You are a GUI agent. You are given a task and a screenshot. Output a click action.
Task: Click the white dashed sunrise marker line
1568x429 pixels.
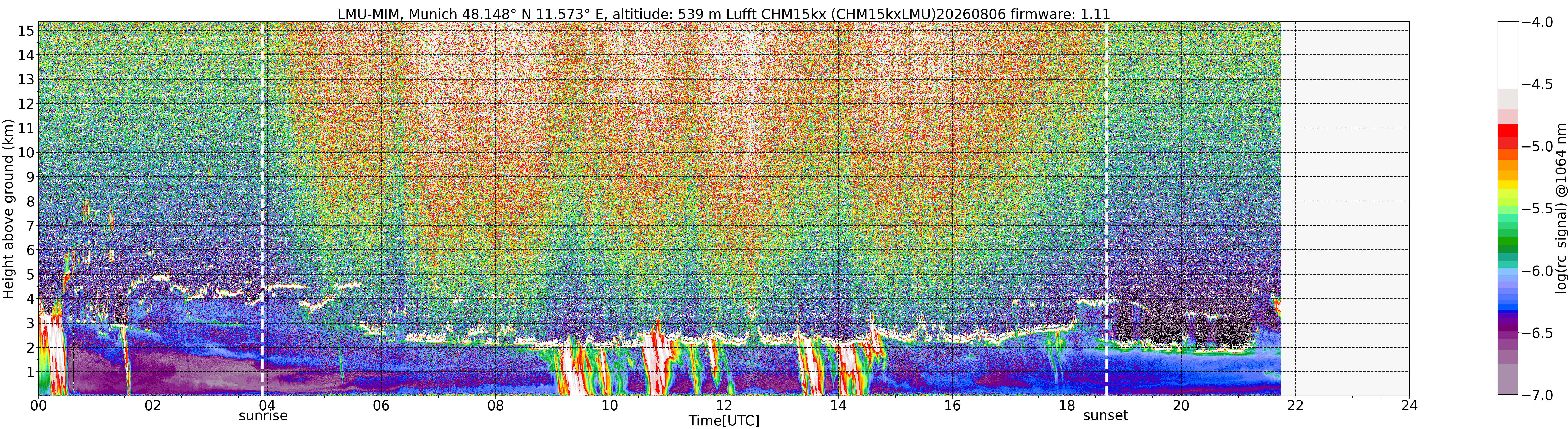262,209
